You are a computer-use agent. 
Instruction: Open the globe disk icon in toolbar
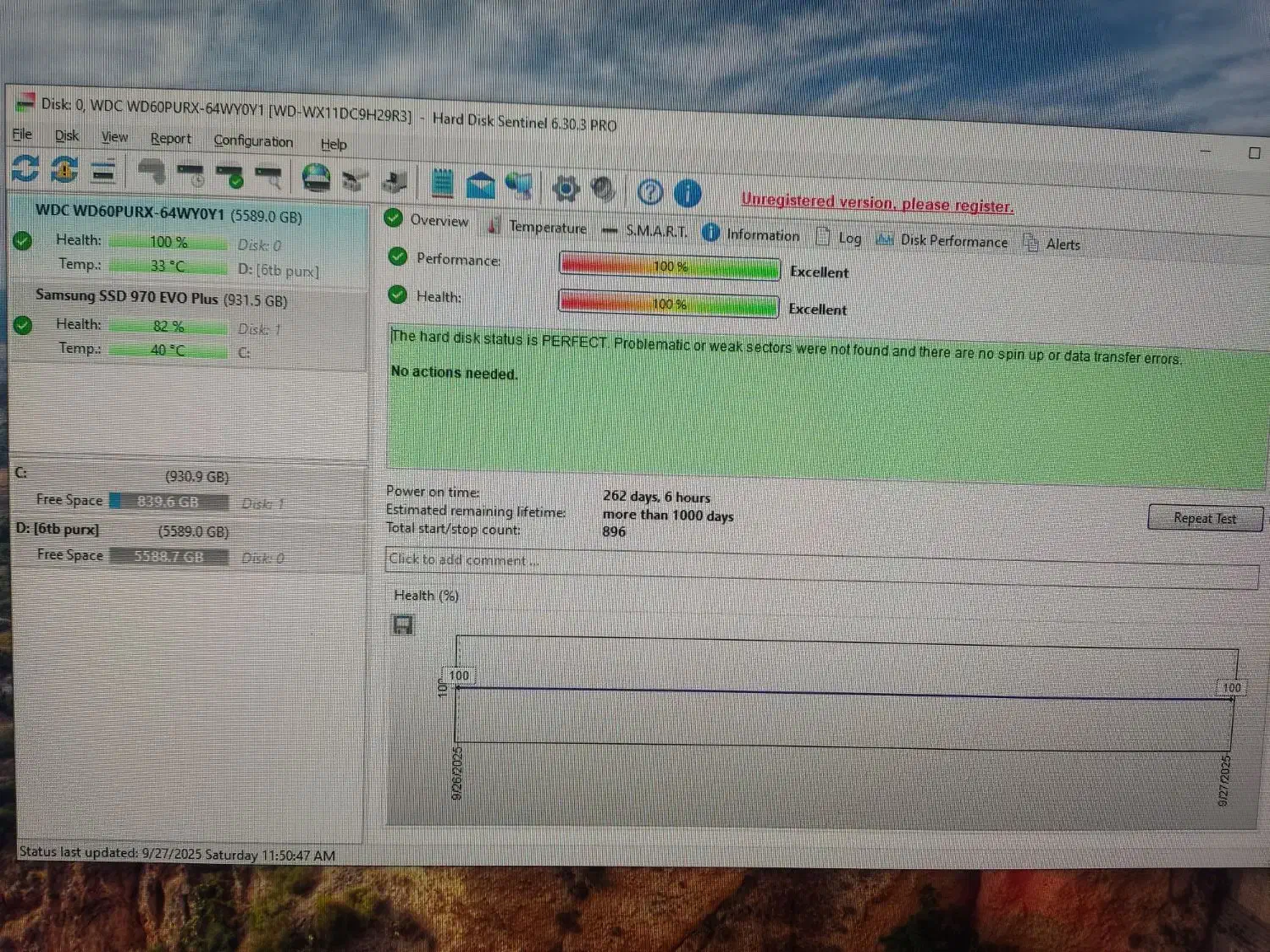click(x=316, y=179)
